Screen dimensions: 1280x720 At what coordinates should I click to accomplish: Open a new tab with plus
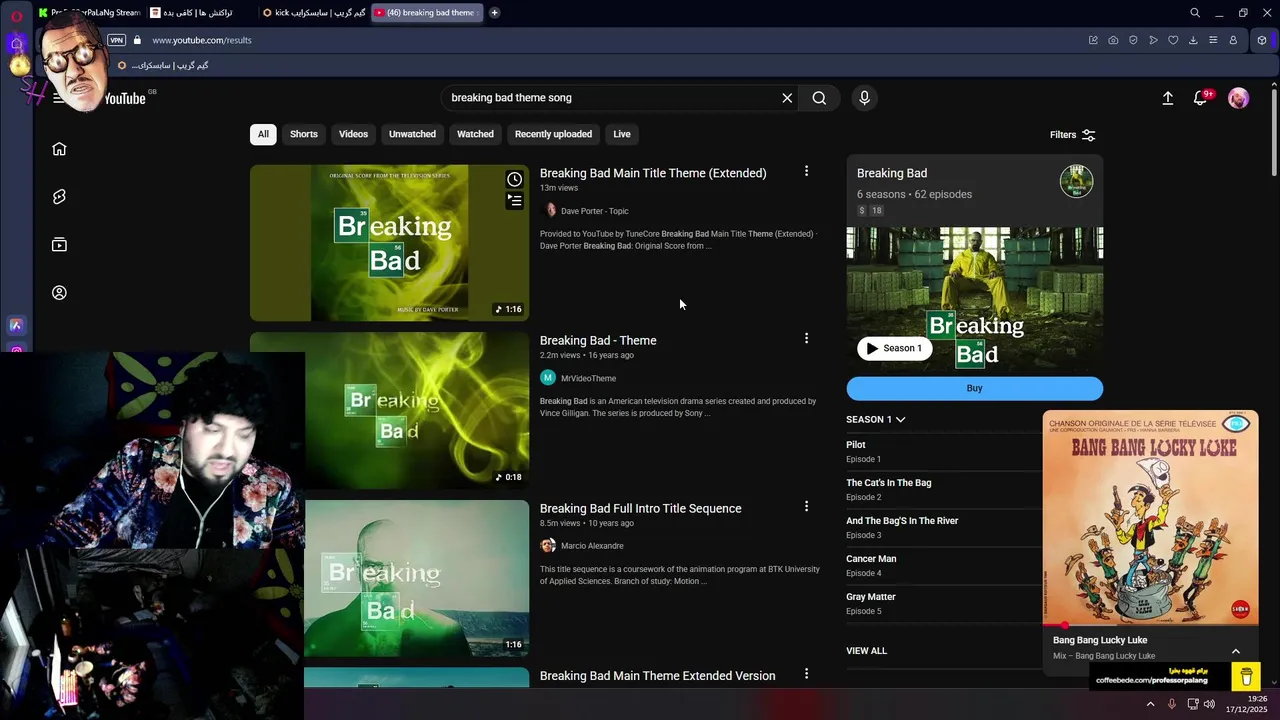(494, 13)
